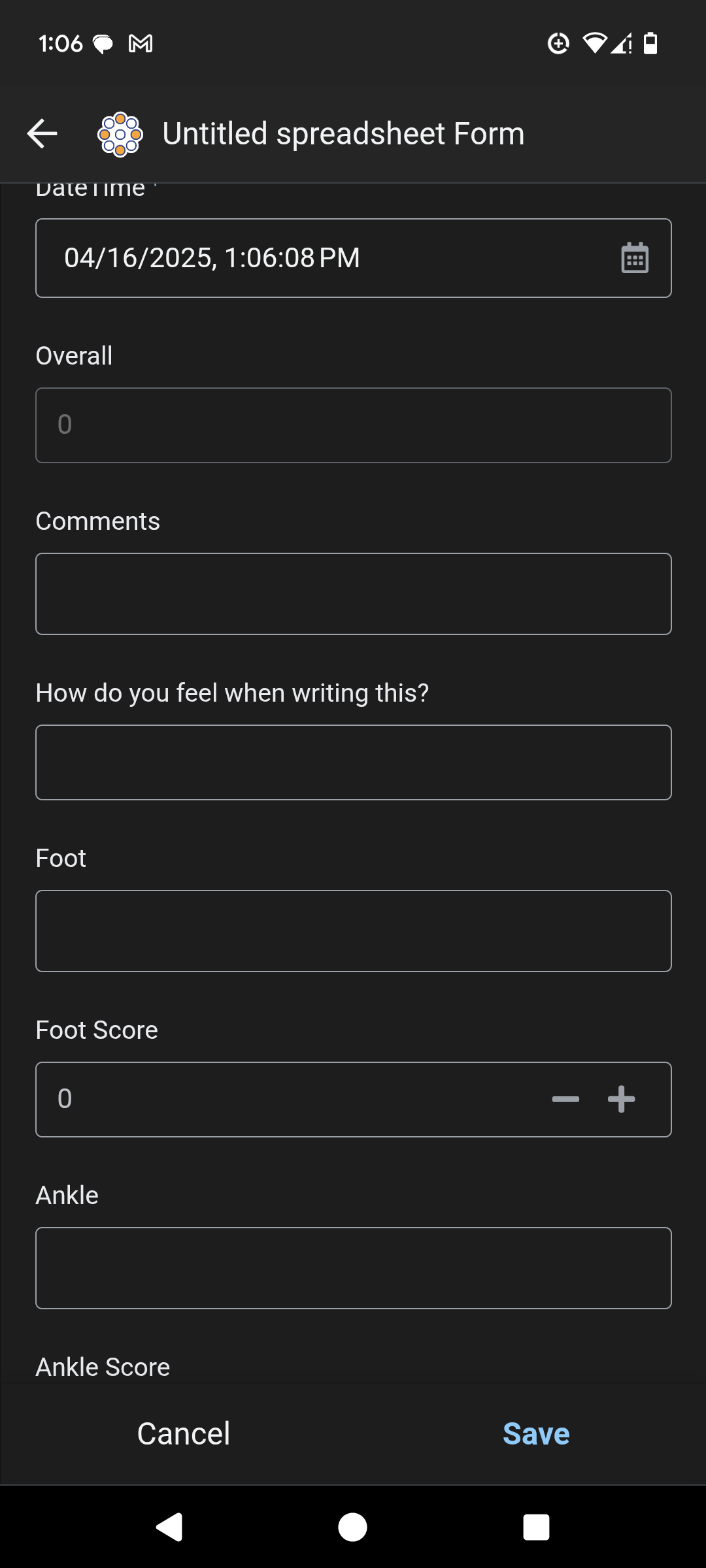The height and width of the screenshot is (1568, 706).
Task: Open the DateTime calendar picker icon
Action: point(634,258)
